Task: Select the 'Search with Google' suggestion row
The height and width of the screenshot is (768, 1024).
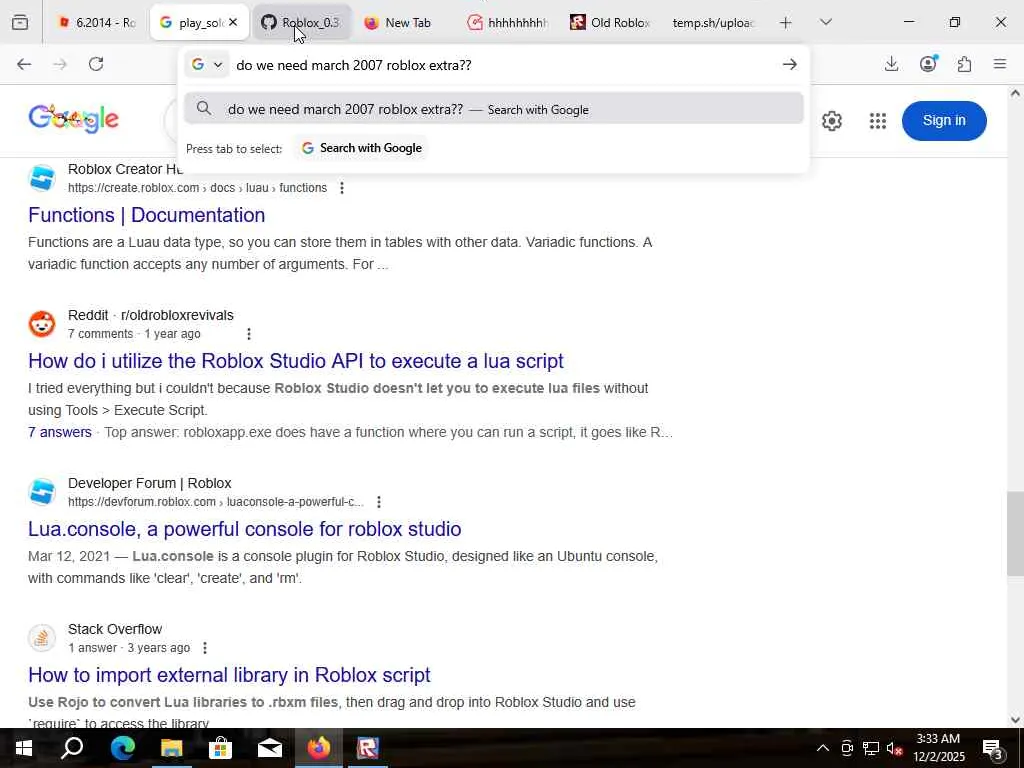Action: pyautogui.click(x=493, y=109)
